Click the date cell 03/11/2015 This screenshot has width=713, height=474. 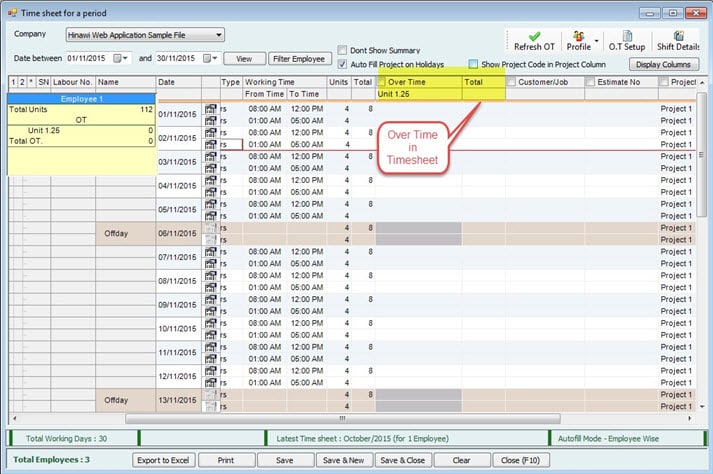point(177,162)
